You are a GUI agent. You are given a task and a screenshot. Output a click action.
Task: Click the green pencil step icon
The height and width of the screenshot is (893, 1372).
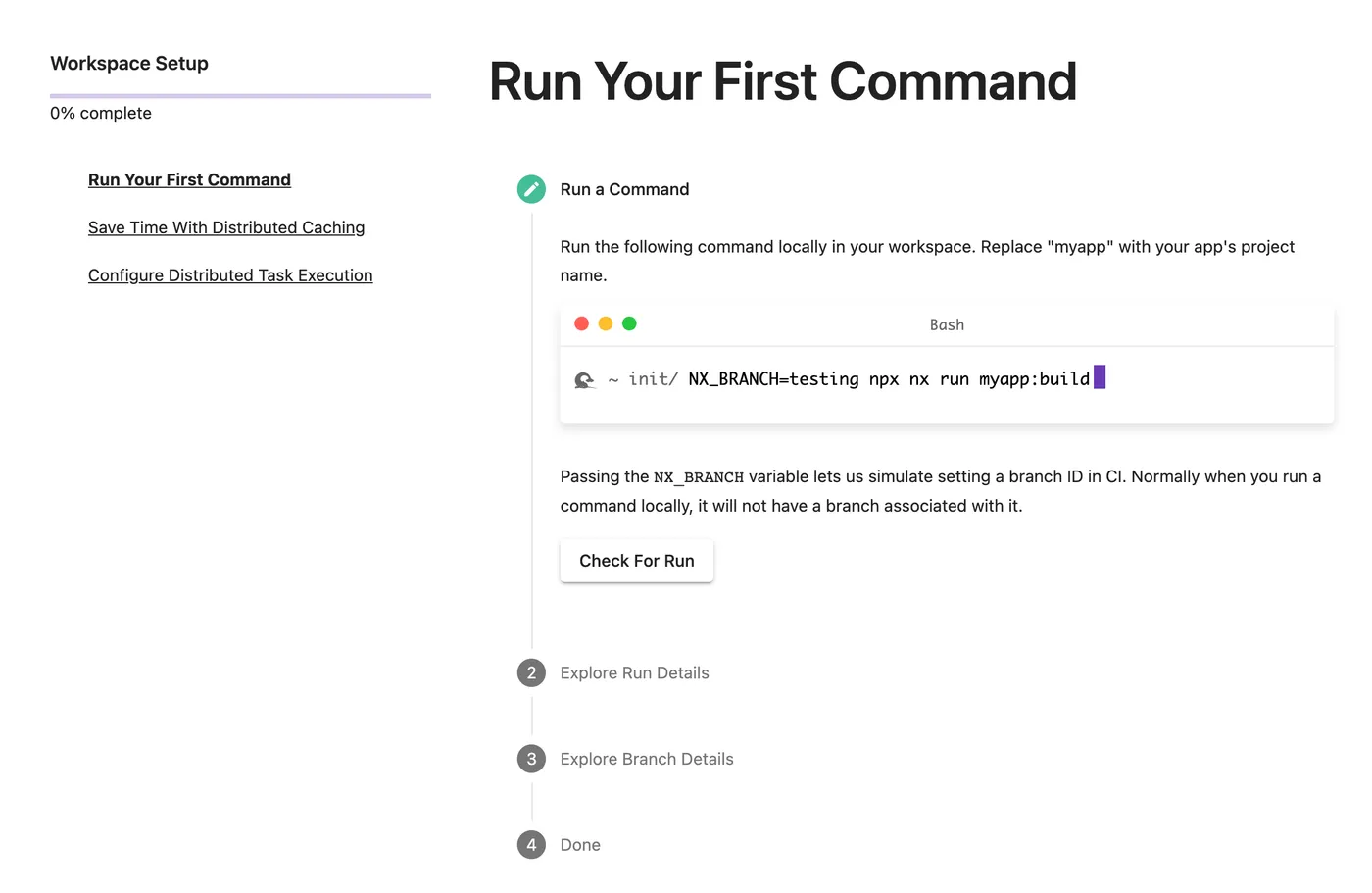coord(531,189)
